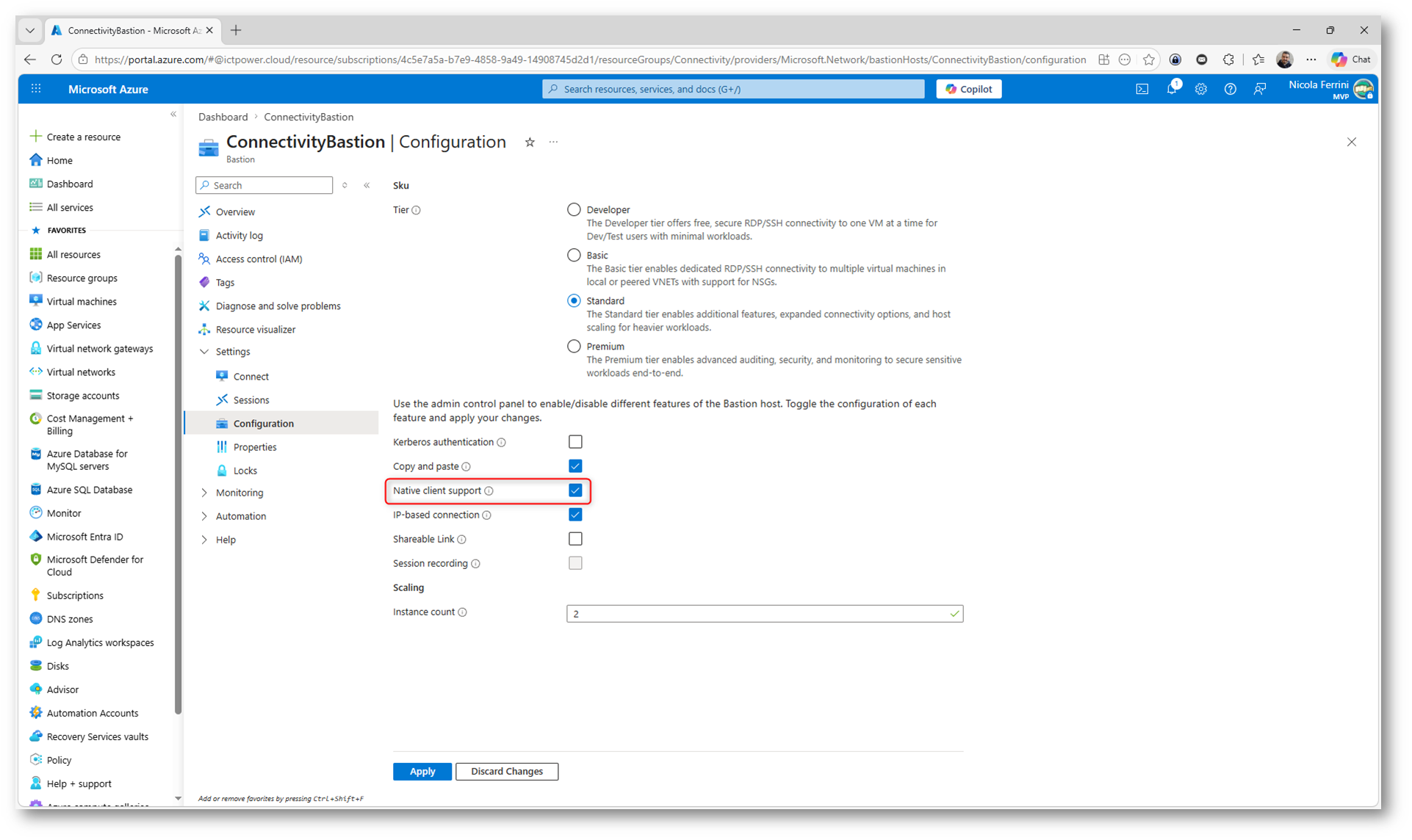Click the Apply button

pyautogui.click(x=422, y=772)
